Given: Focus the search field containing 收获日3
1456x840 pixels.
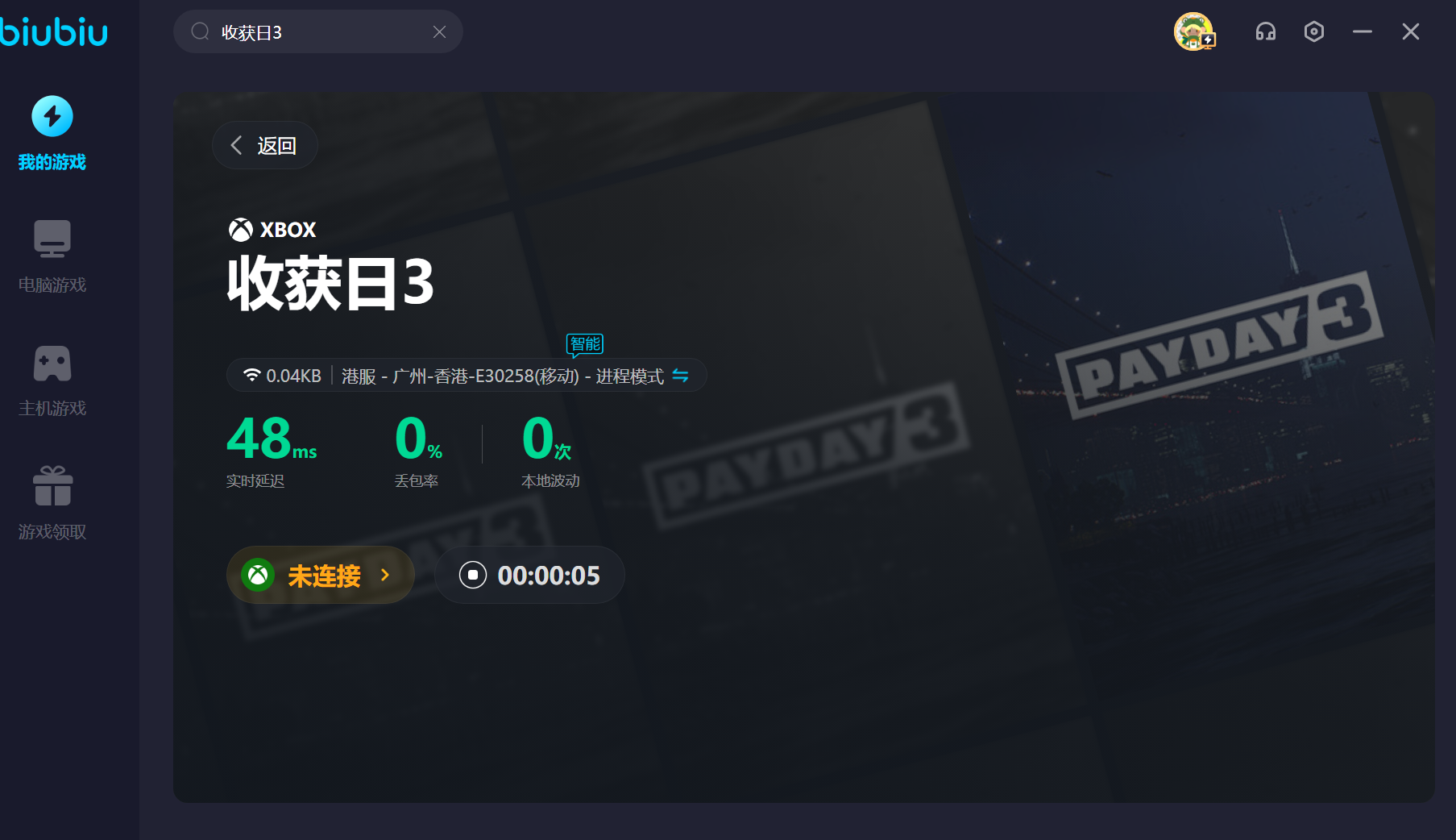Looking at the screenshot, I should (318, 31).
